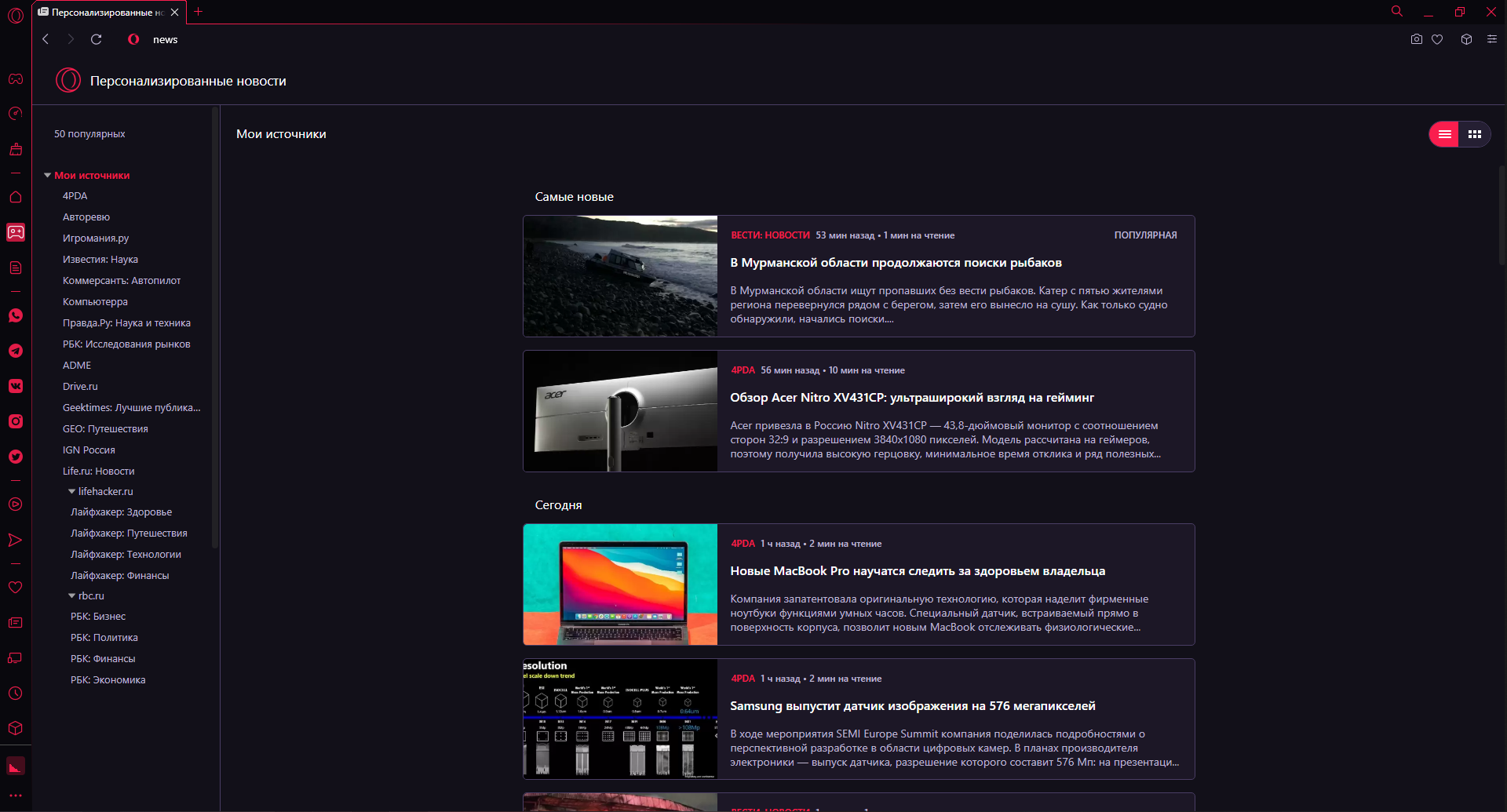The width and height of the screenshot is (1507, 812).
Task: Select Авторевю source
Action: 86,217
